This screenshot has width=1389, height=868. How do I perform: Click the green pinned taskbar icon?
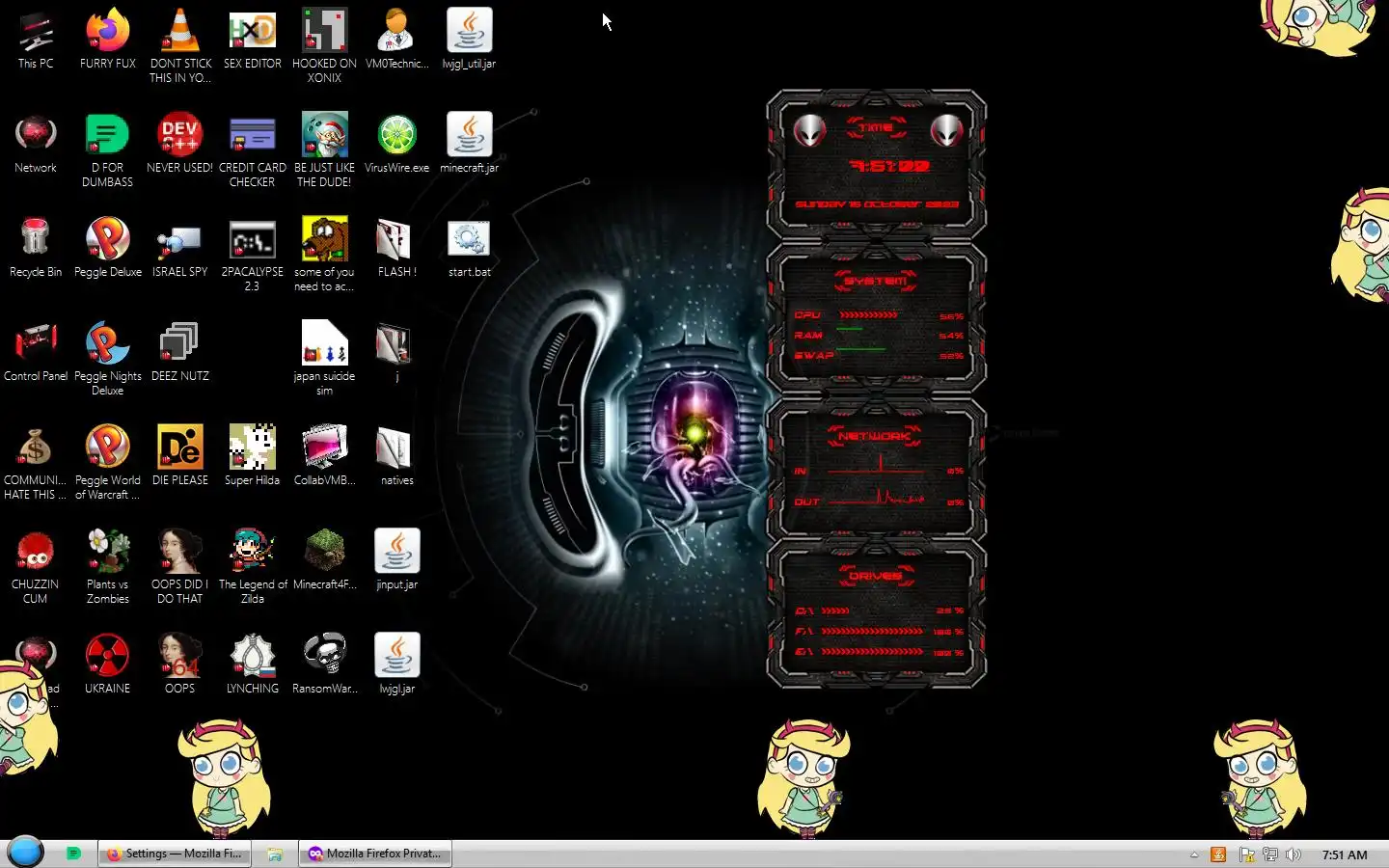click(73, 854)
